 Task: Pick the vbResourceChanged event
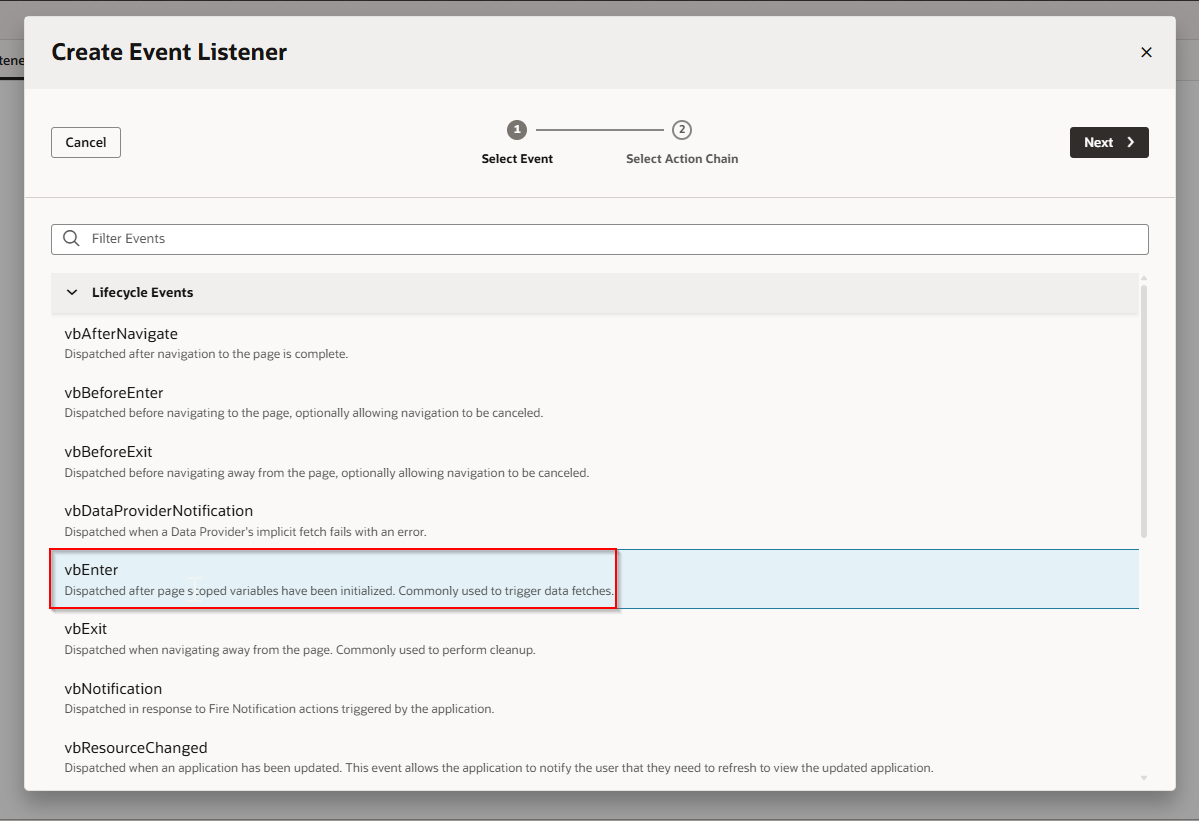(136, 748)
